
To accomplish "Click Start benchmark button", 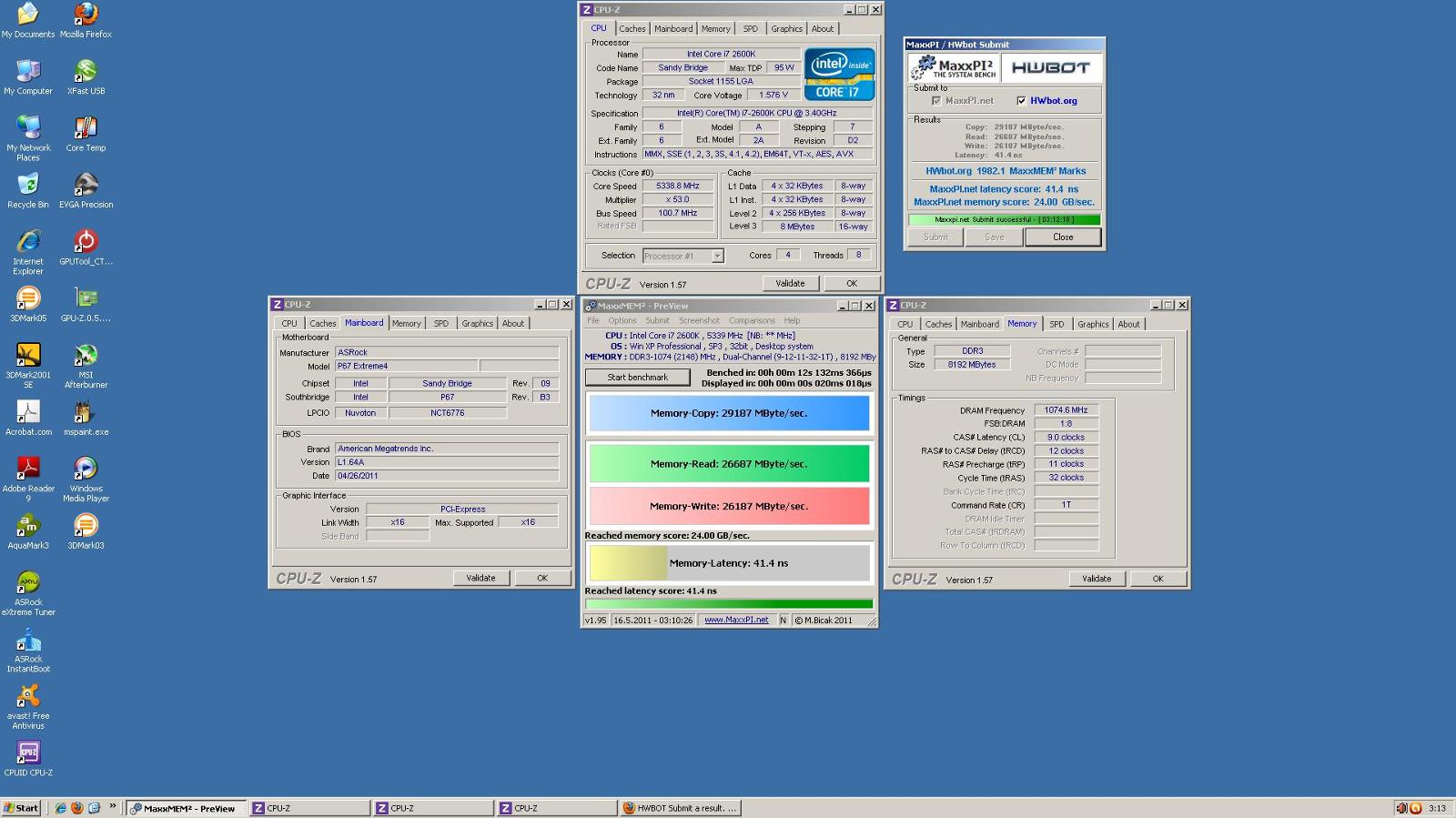I will click(x=638, y=378).
